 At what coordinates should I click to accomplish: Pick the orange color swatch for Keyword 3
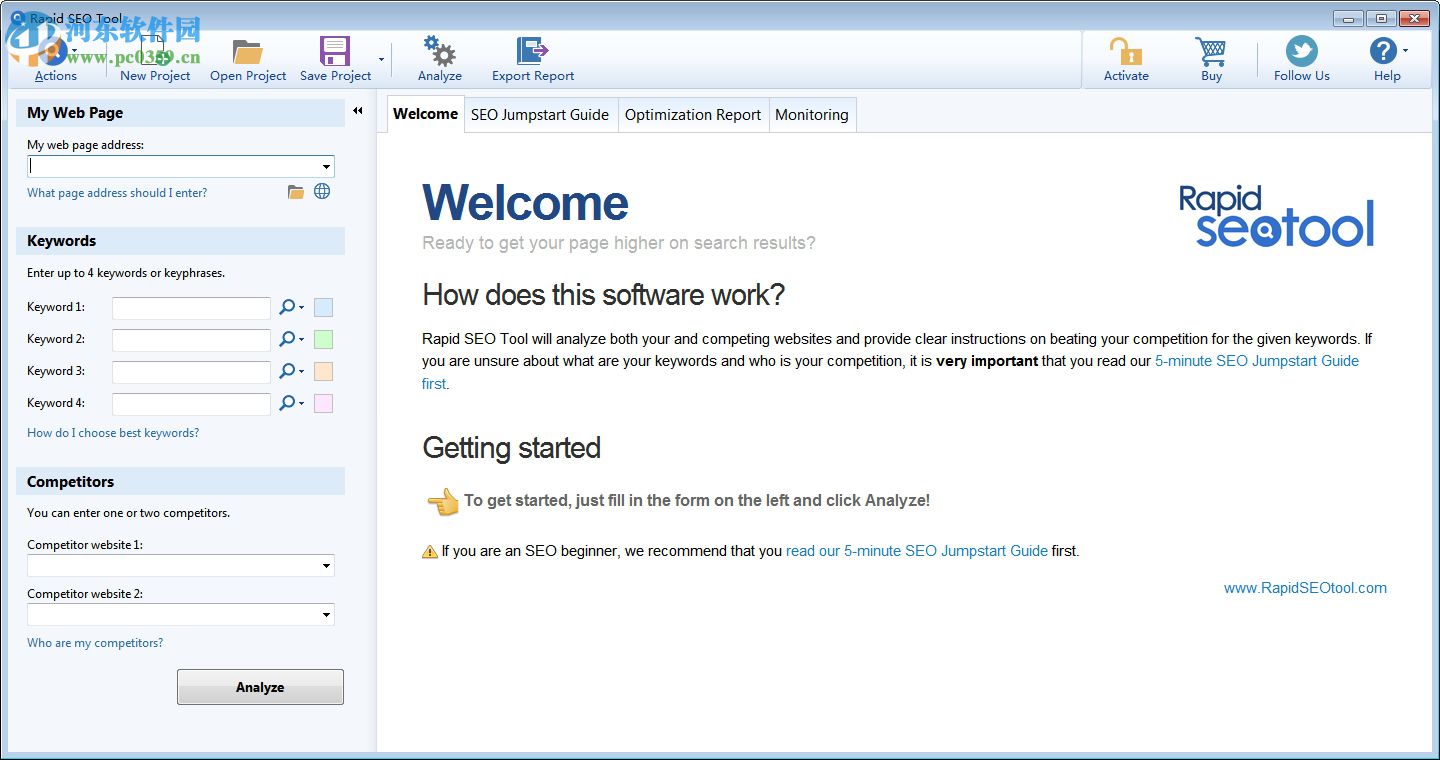pos(323,372)
